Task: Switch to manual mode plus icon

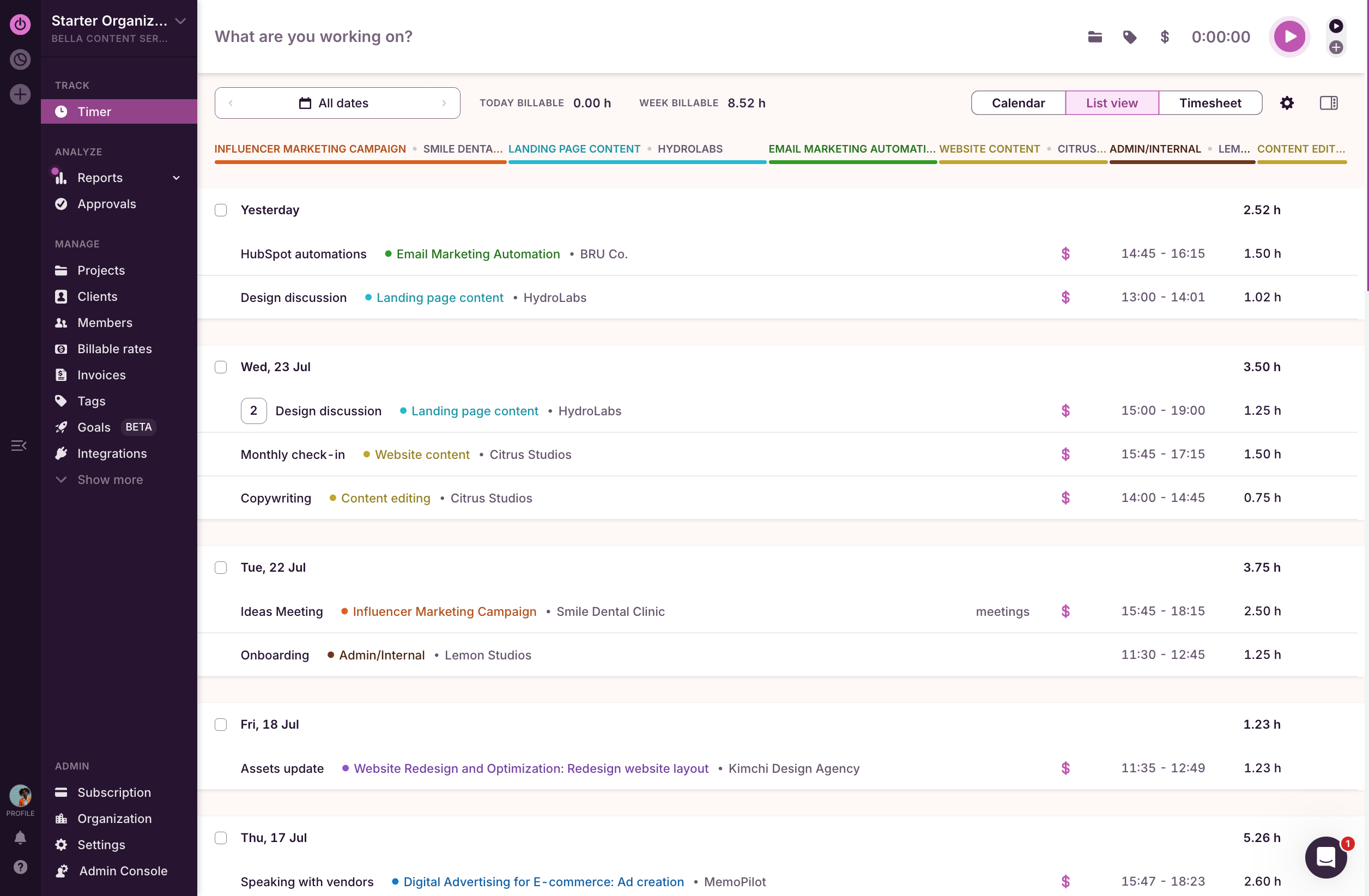Action: point(1336,48)
